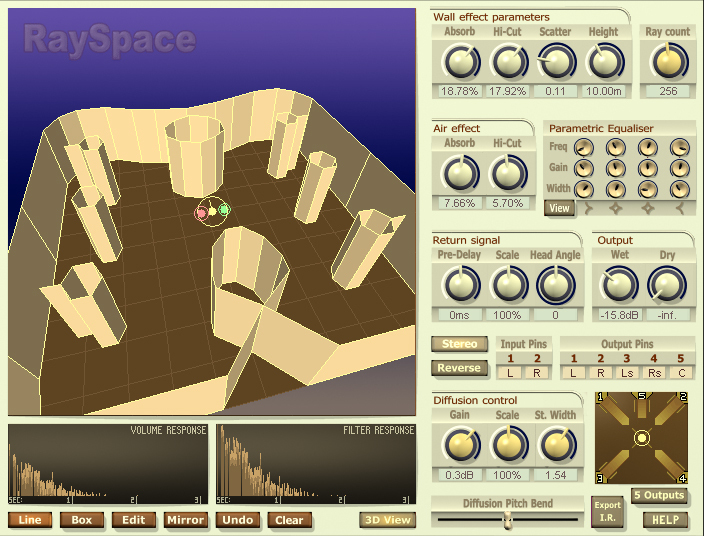This screenshot has height=536, width=704.
Task: Open the HELP button
Action: pyautogui.click(x=665, y=520)
